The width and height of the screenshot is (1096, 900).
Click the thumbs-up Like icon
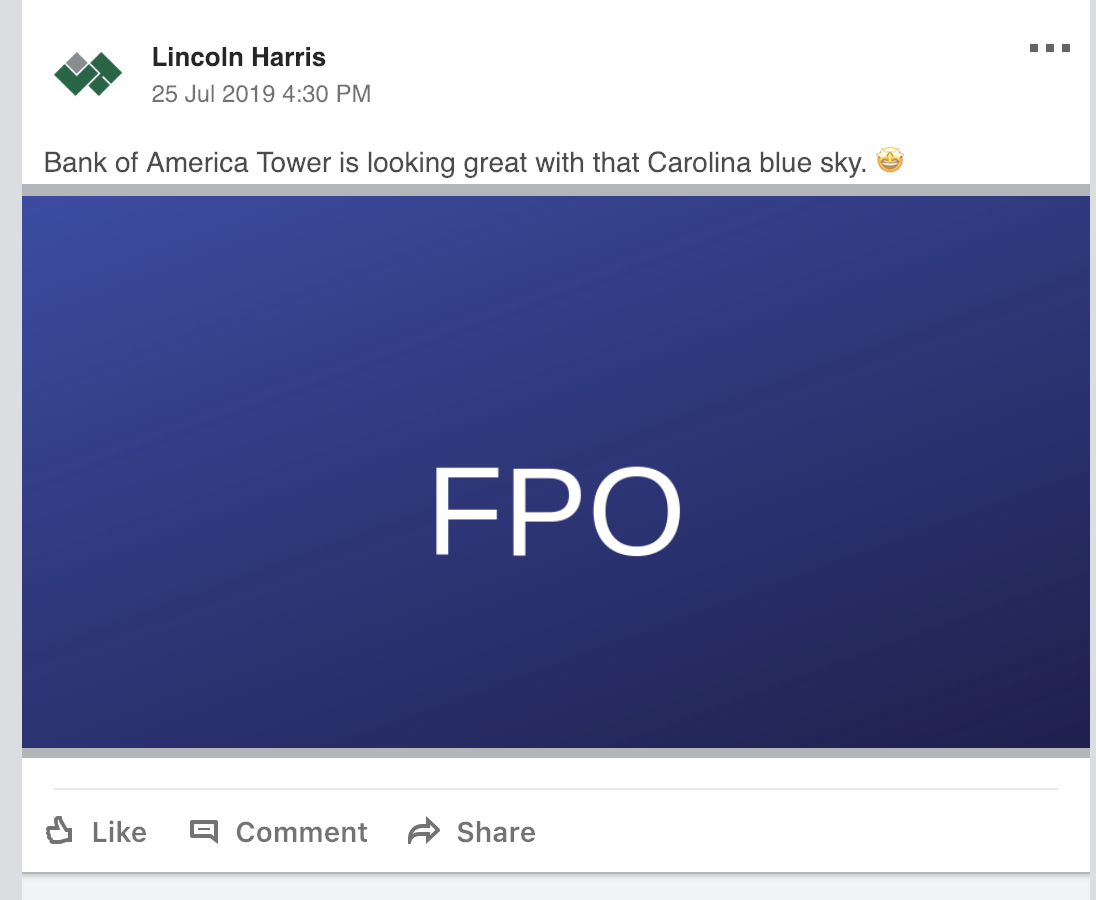tap(61, 831)
